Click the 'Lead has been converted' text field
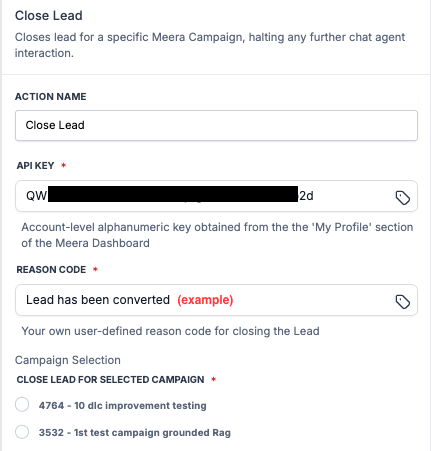Viewport: 431px width, 451px height. [216, 300]
